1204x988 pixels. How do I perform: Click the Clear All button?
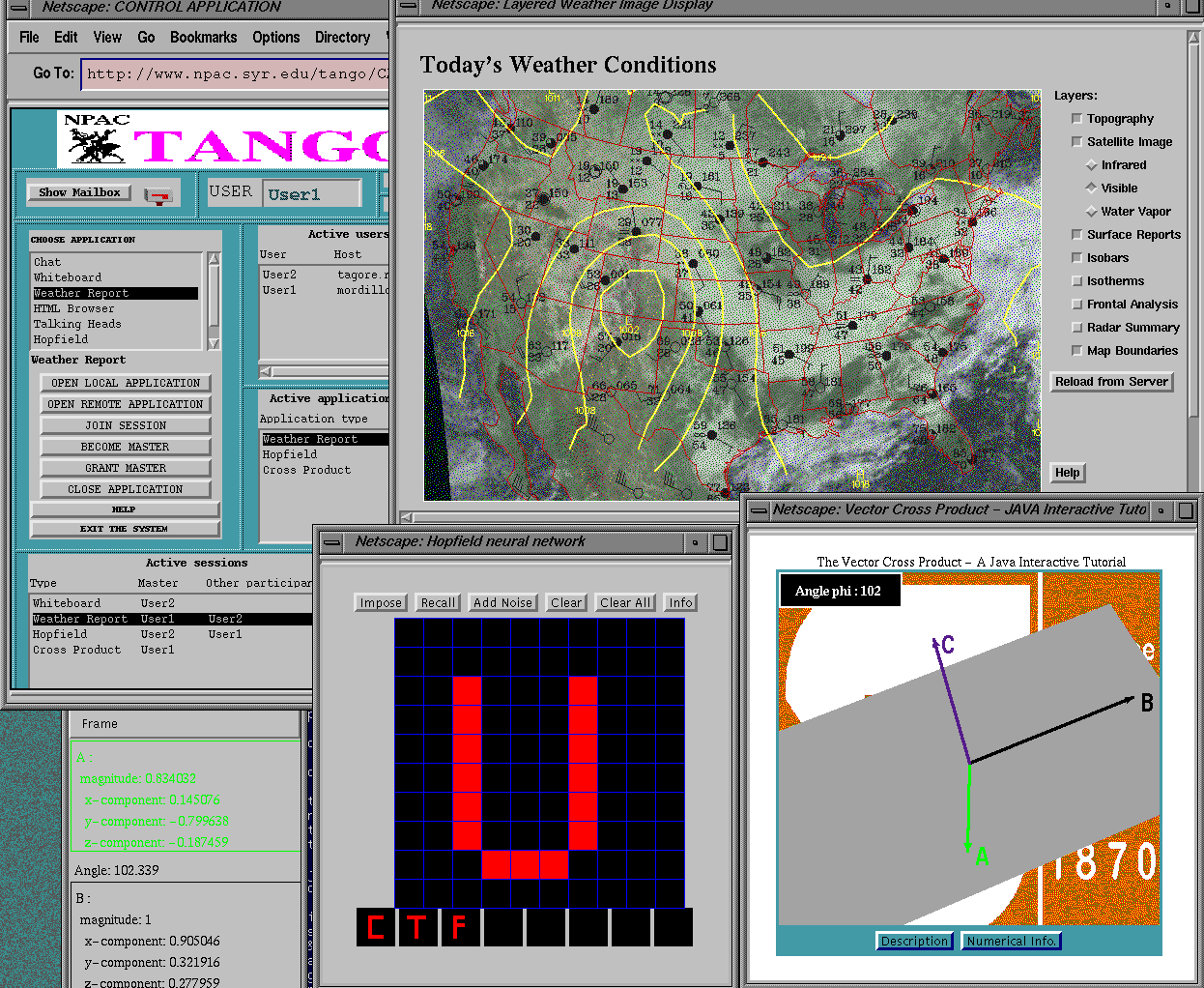pyautogui.click(x=625, y=603)
